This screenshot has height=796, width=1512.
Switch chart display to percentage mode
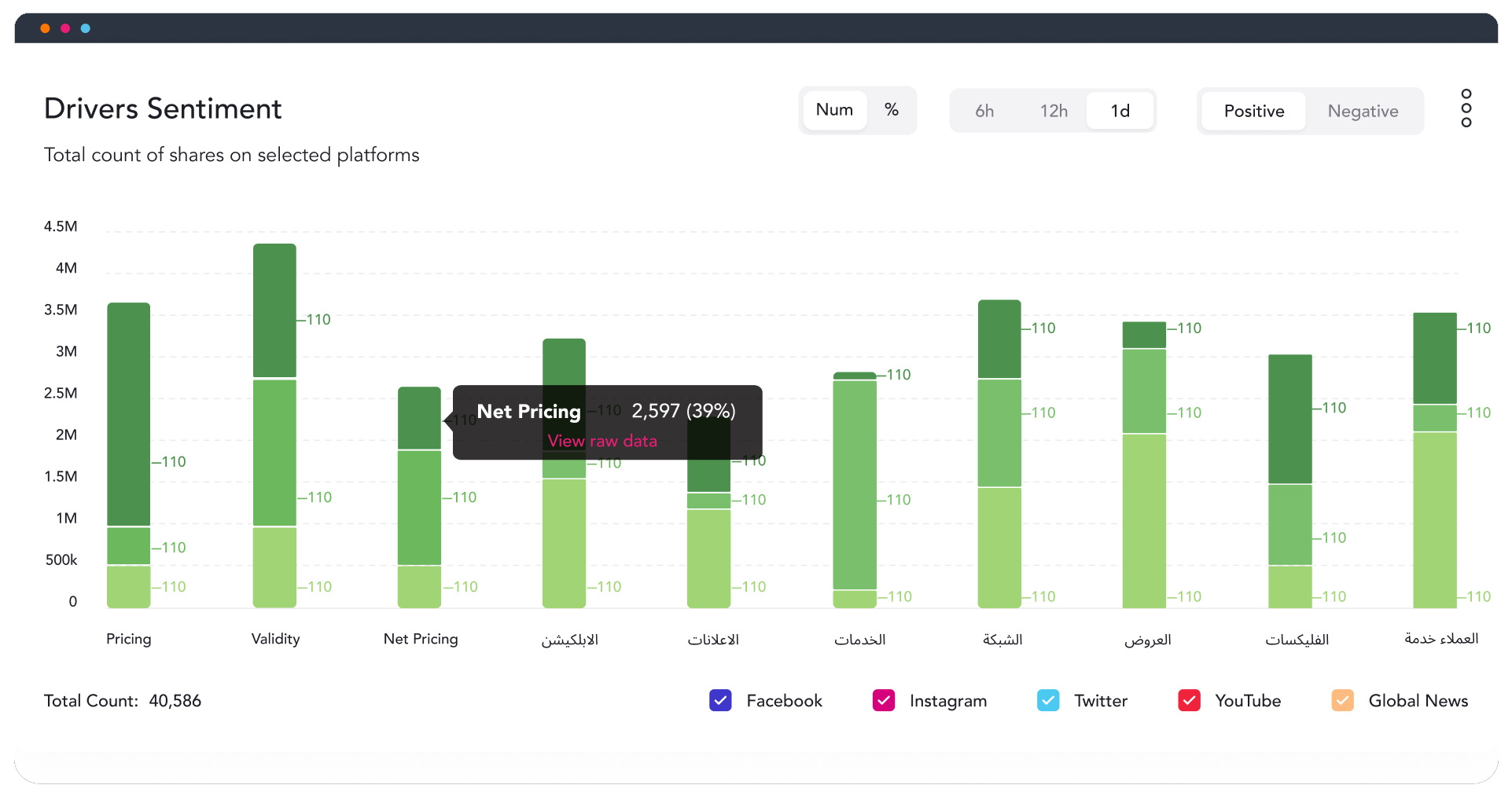pyautogui.click(x=892, y=110)
